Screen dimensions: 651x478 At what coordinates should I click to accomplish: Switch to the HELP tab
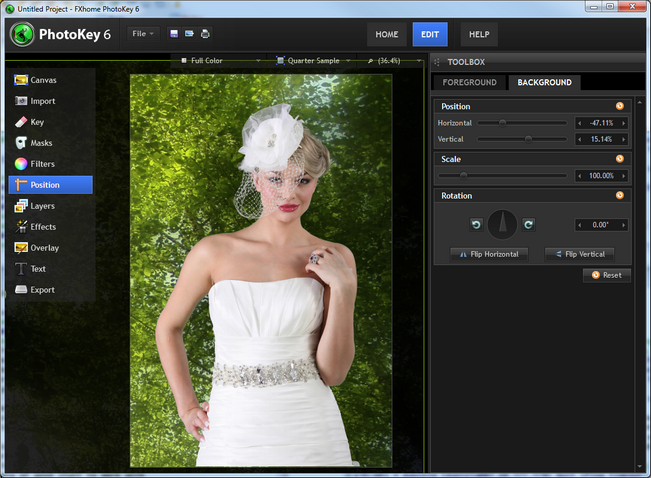click(479, 34)
